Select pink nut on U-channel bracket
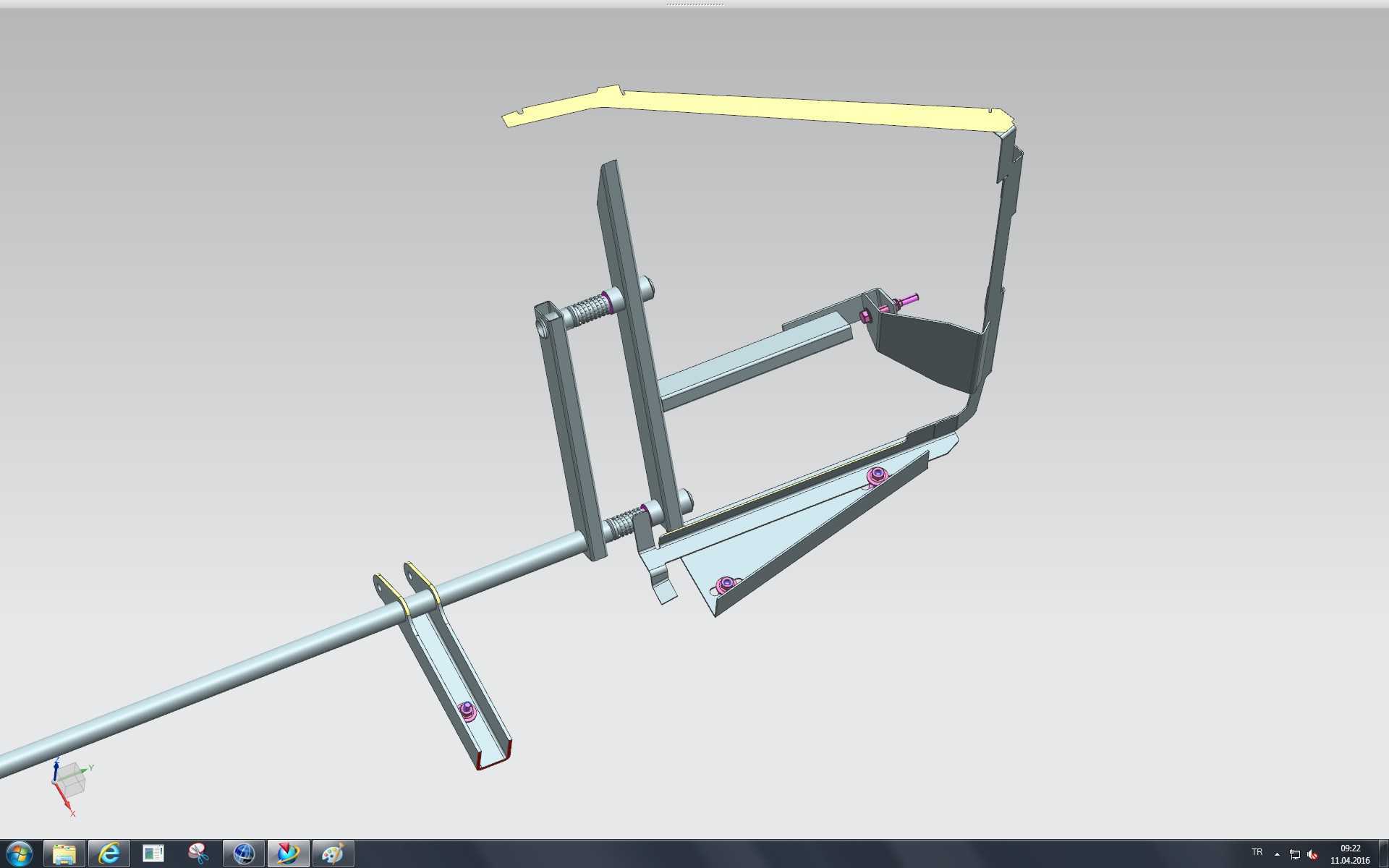The image size is (1389, 868). [x=467, y=712]
